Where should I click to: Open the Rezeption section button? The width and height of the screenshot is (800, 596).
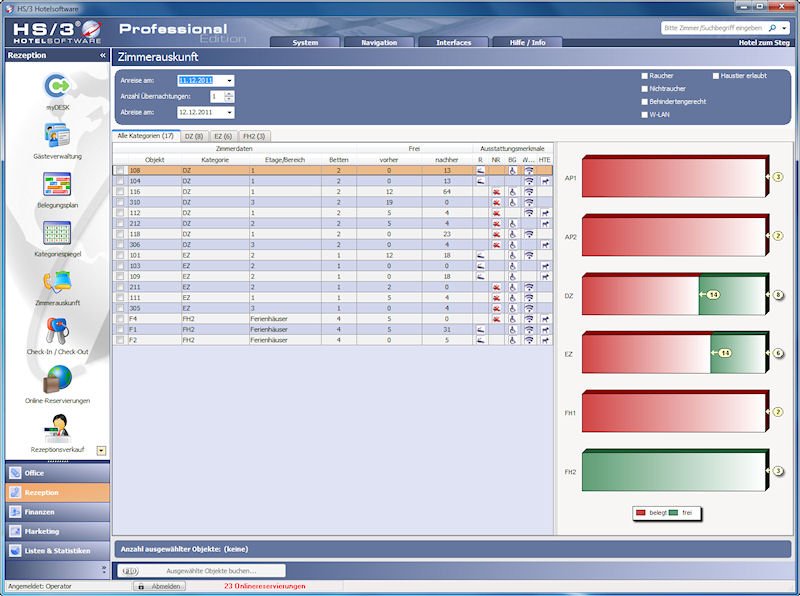click(x=58, y=492)
